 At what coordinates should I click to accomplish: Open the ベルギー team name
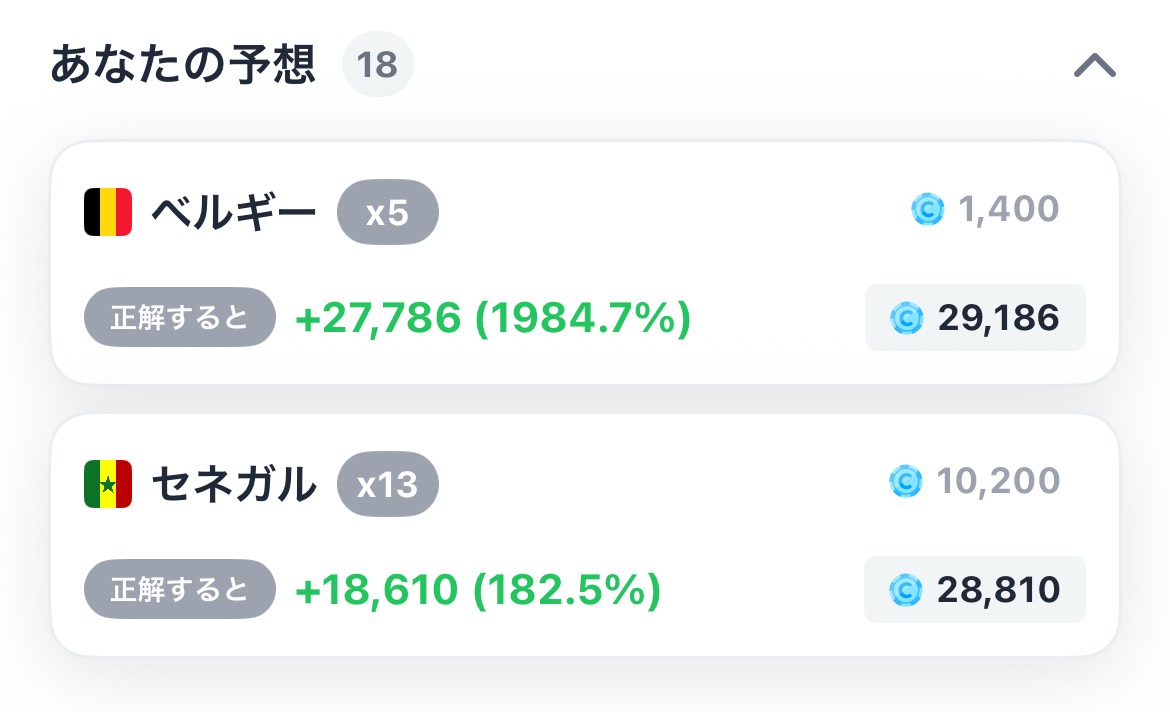pos(234,213)
